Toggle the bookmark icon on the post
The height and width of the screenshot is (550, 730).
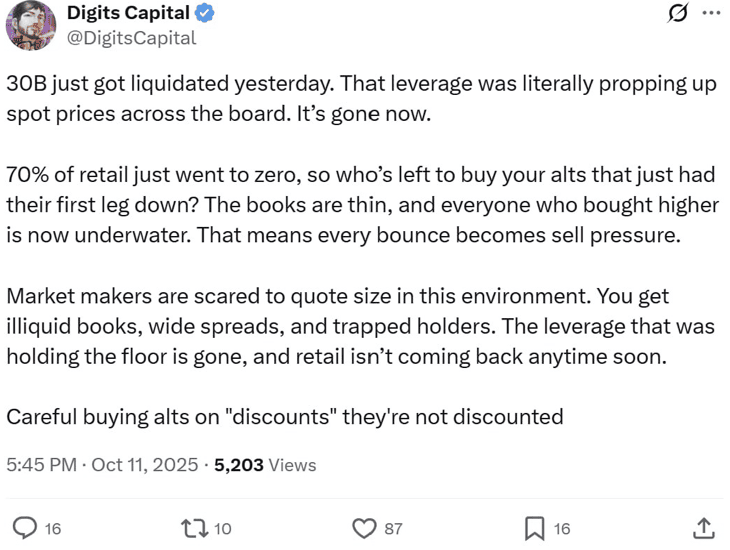tap(535, 527)
